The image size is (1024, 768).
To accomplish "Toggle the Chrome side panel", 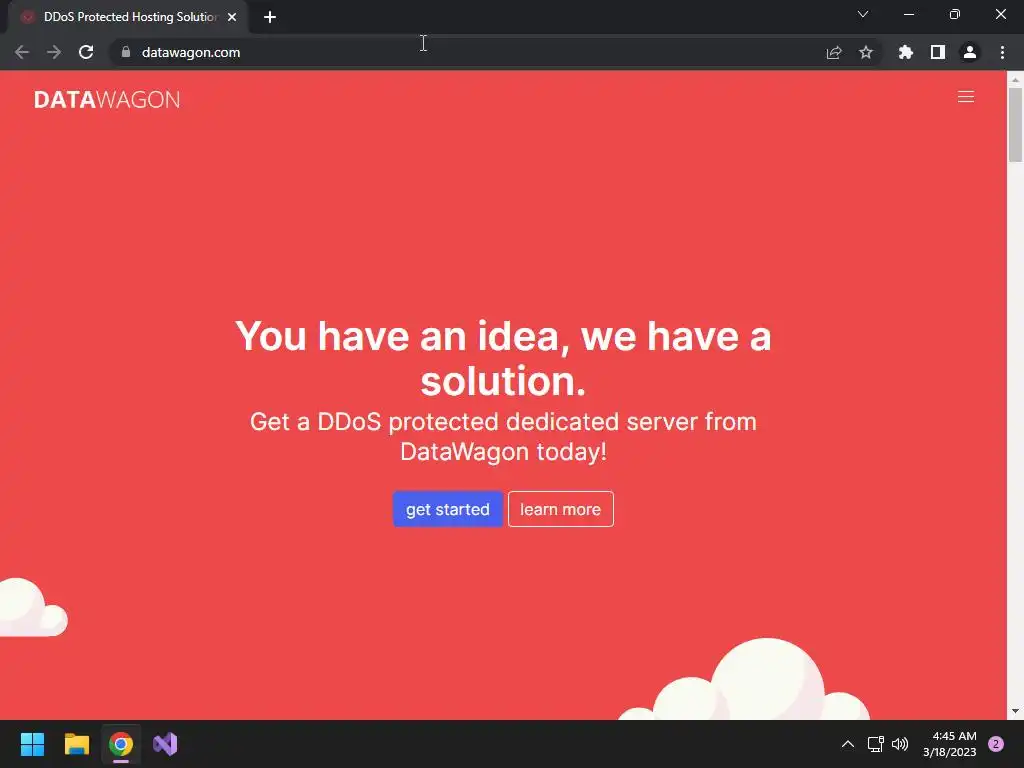I will tap(938, 52).
